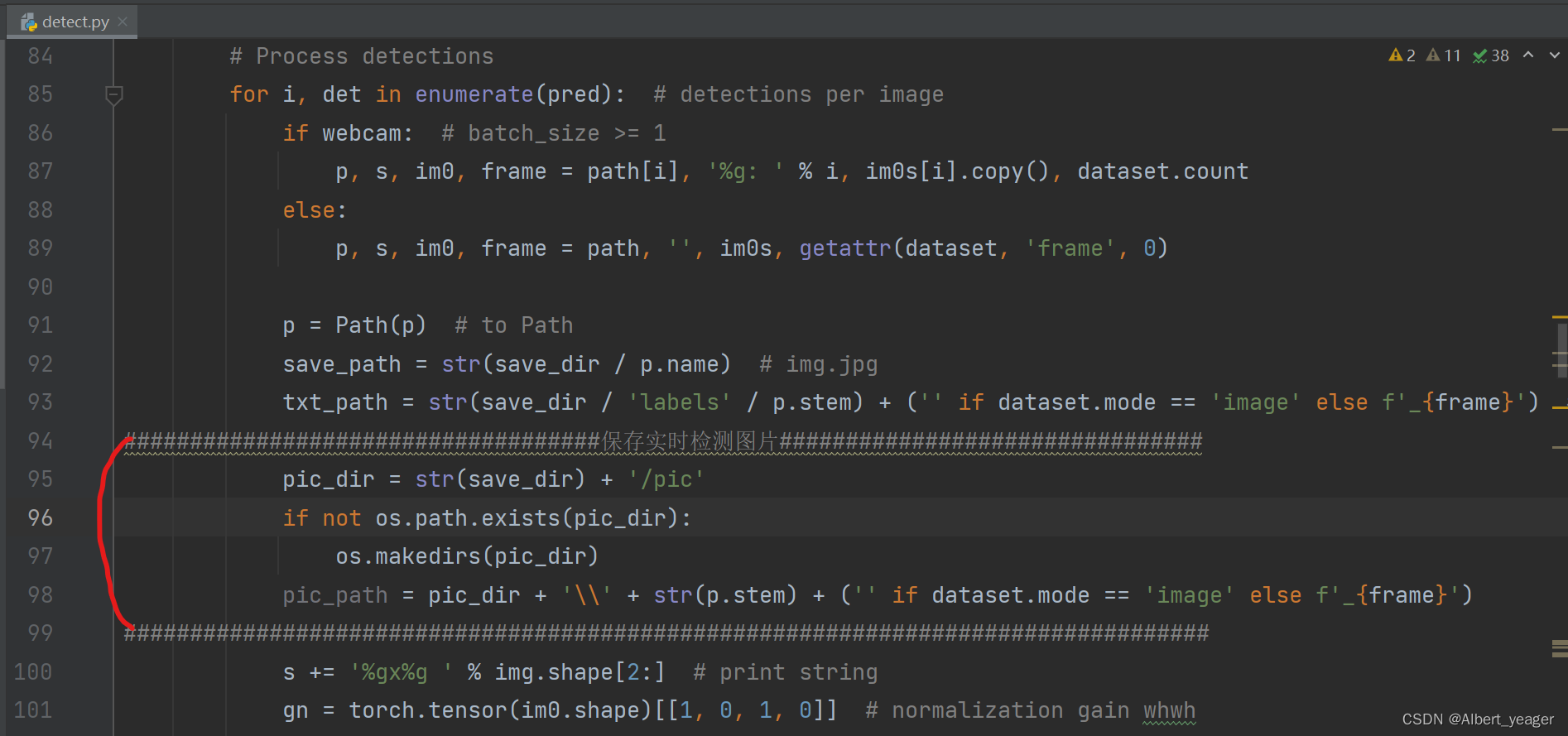Click 'pic_dir' variable on line 95

tap(329, 479)
